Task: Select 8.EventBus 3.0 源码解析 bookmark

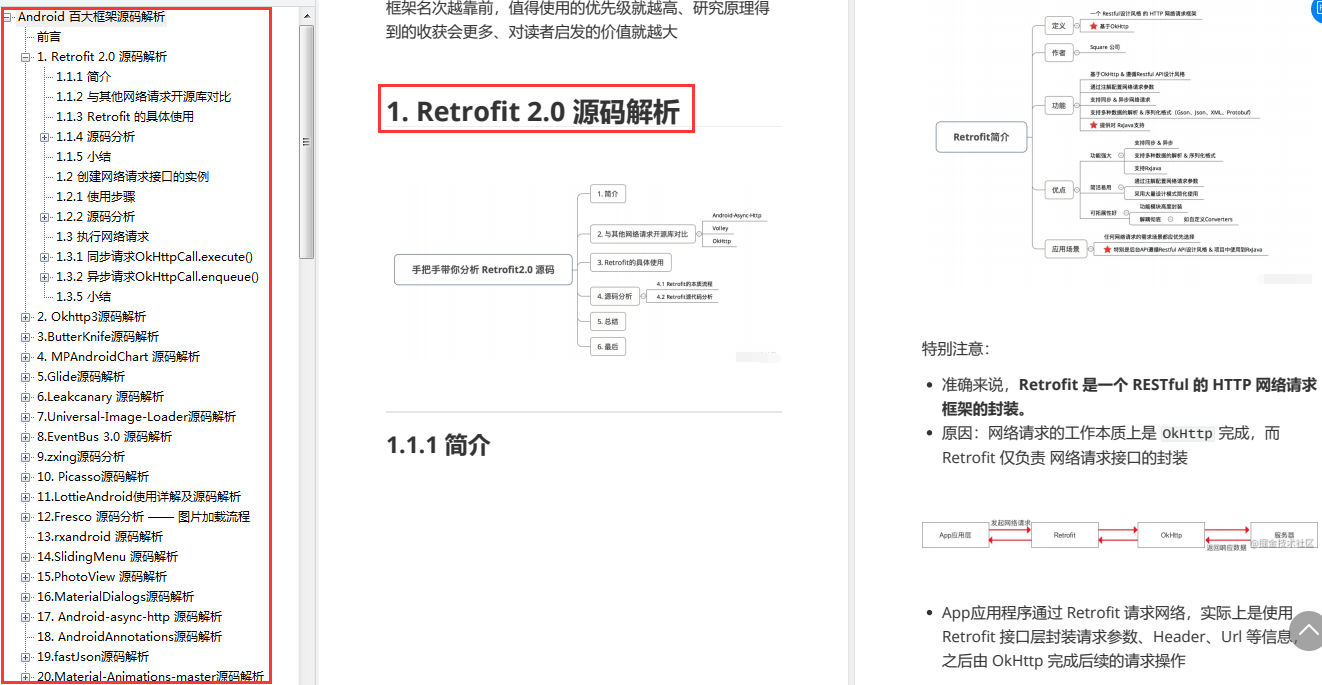Action: (x=104, y=437)
